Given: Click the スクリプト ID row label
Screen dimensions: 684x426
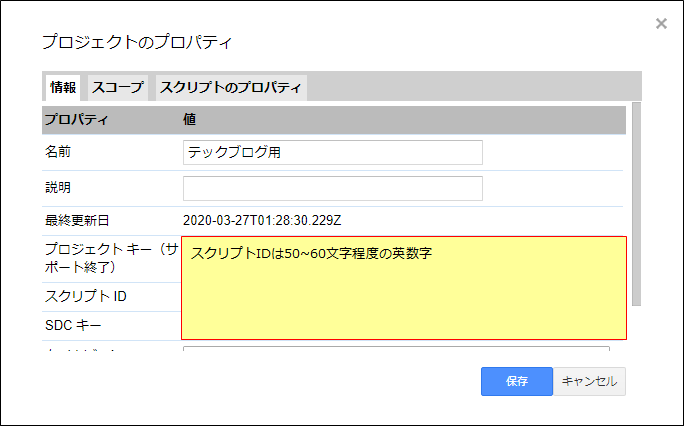Looking at the screenshot, I should pos(86,296).
